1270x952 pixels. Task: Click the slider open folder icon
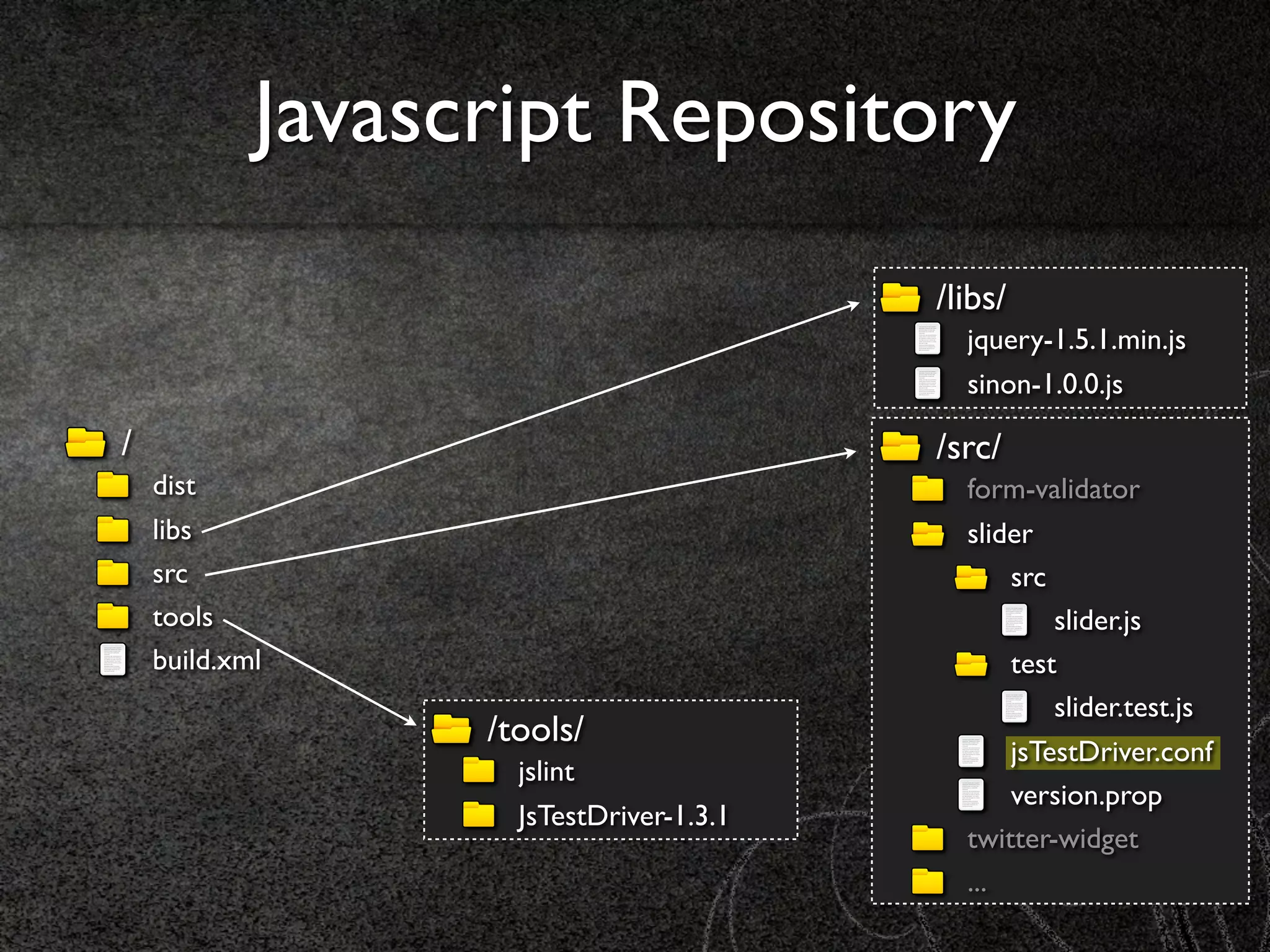(928, 534)
